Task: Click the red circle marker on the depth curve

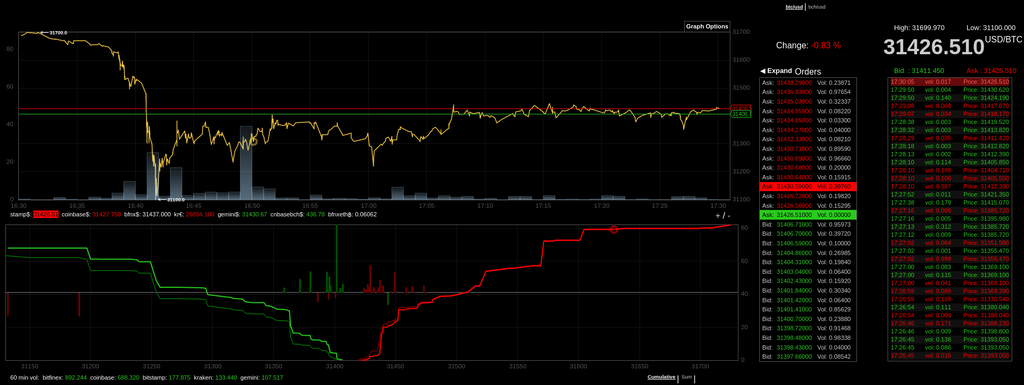Action: [613, 229]
